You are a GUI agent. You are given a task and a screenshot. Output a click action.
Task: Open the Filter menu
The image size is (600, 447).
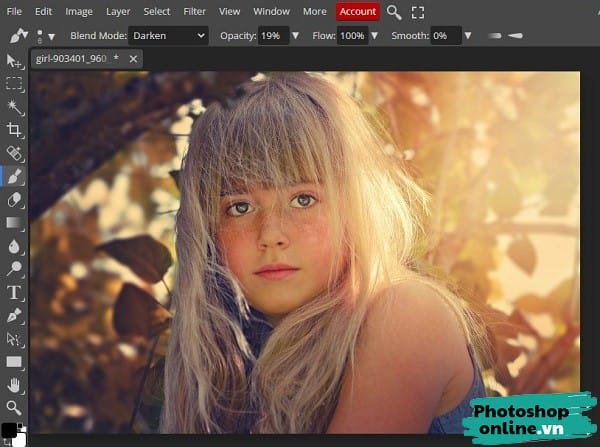196,12
